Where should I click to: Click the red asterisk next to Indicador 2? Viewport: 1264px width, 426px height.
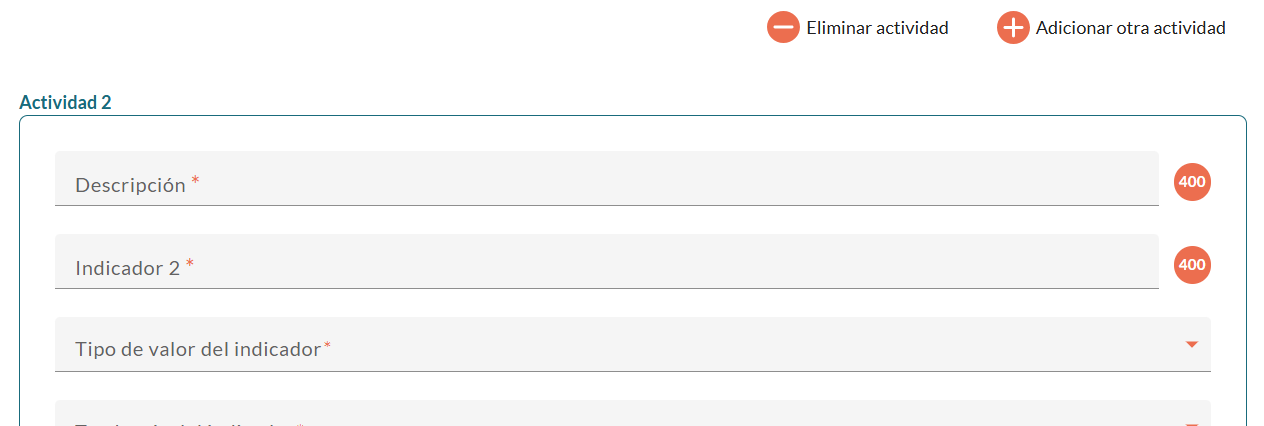pyautogui.click(x=190, y=264)
